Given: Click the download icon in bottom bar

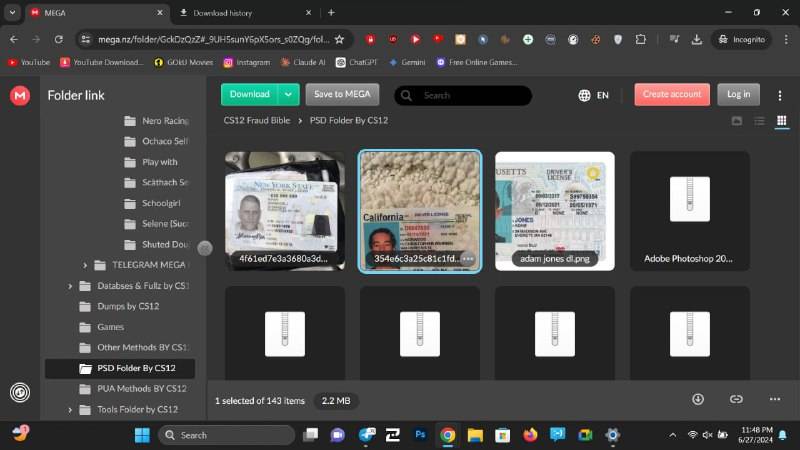Looking at the screenshot, I should point(698,399).
